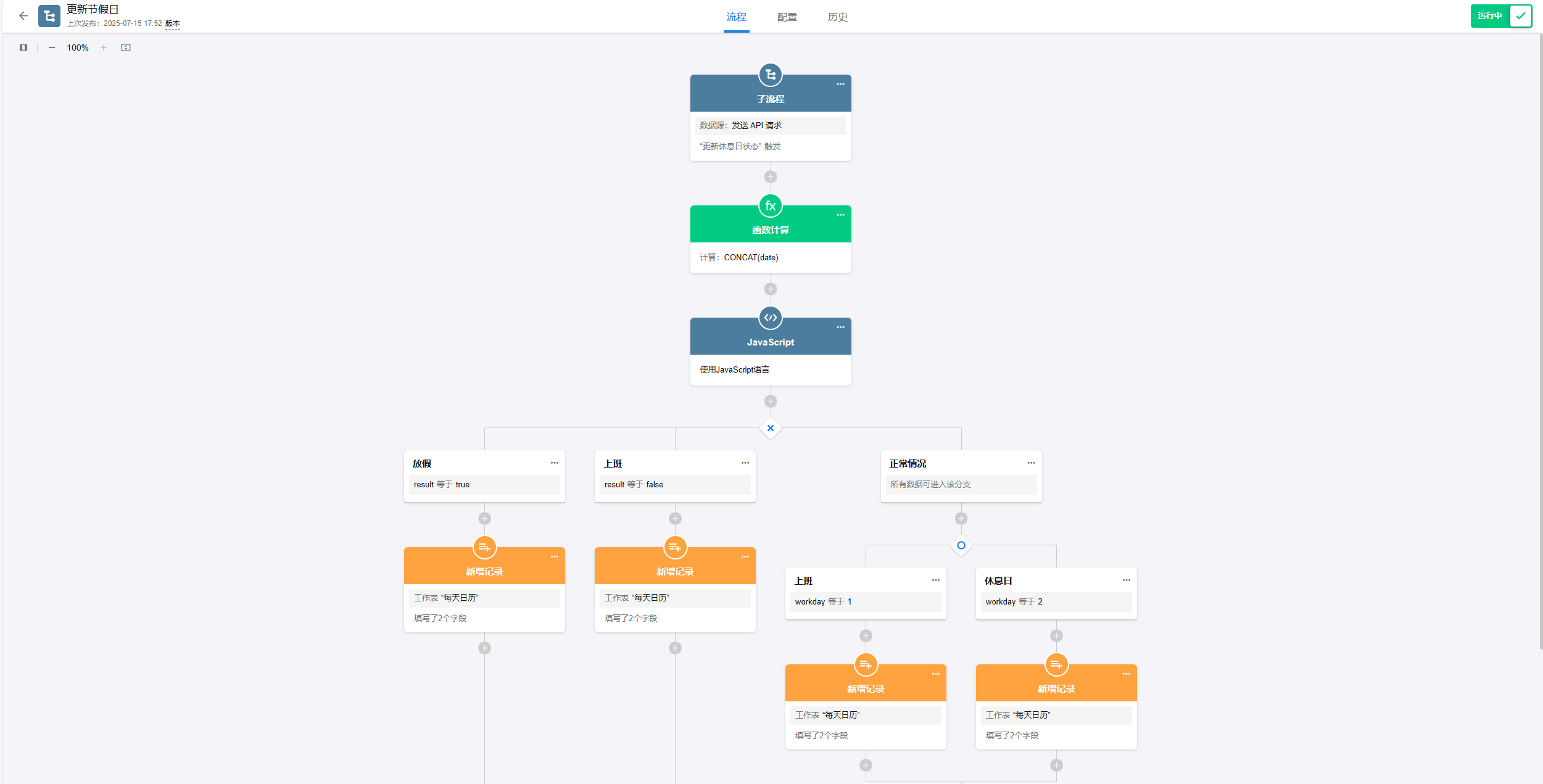
Task: Open the 版本 link in header
Action: (x=173, y=23)
